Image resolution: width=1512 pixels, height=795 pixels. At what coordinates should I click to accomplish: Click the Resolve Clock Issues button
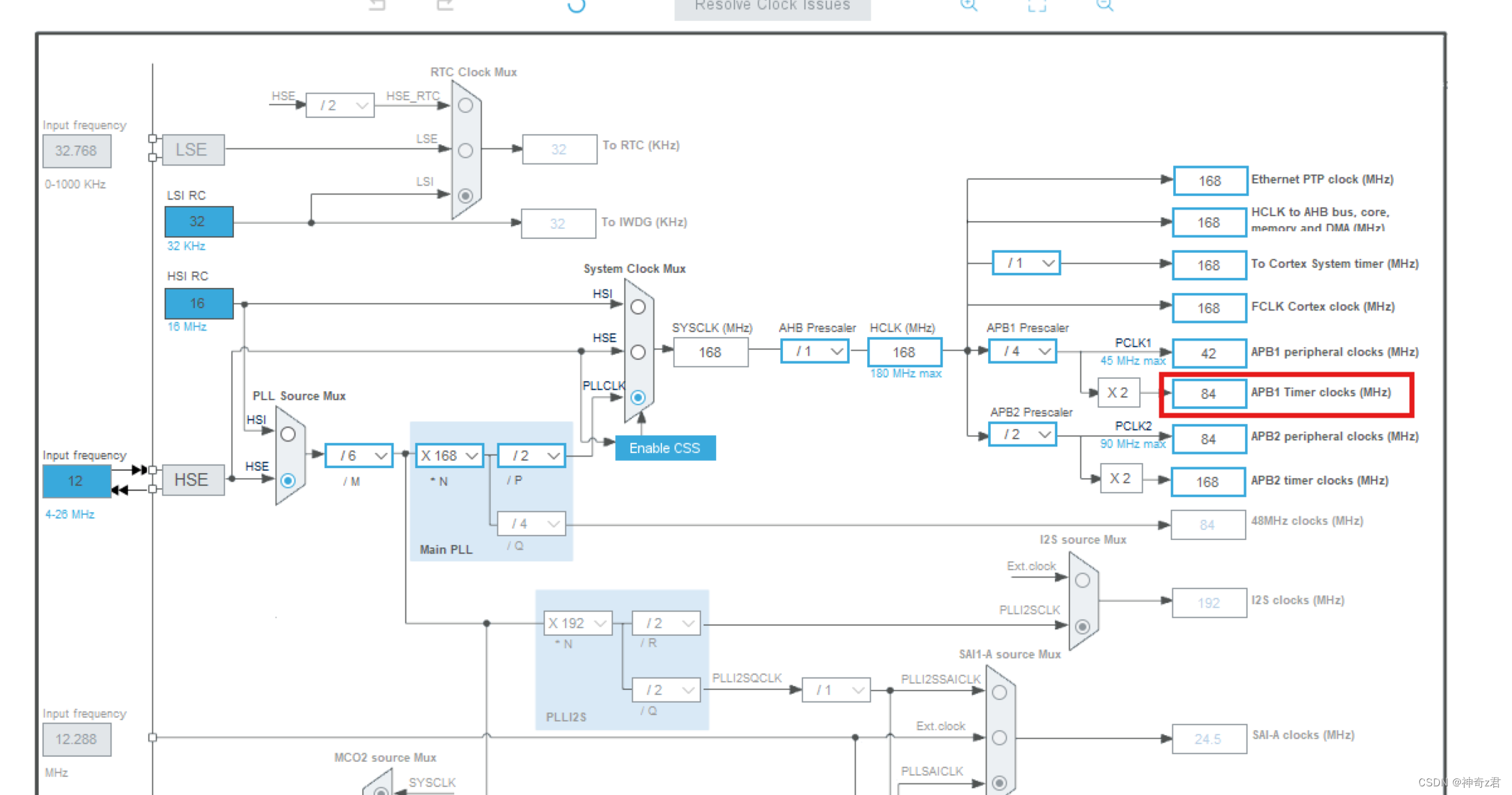click(772, 7)
